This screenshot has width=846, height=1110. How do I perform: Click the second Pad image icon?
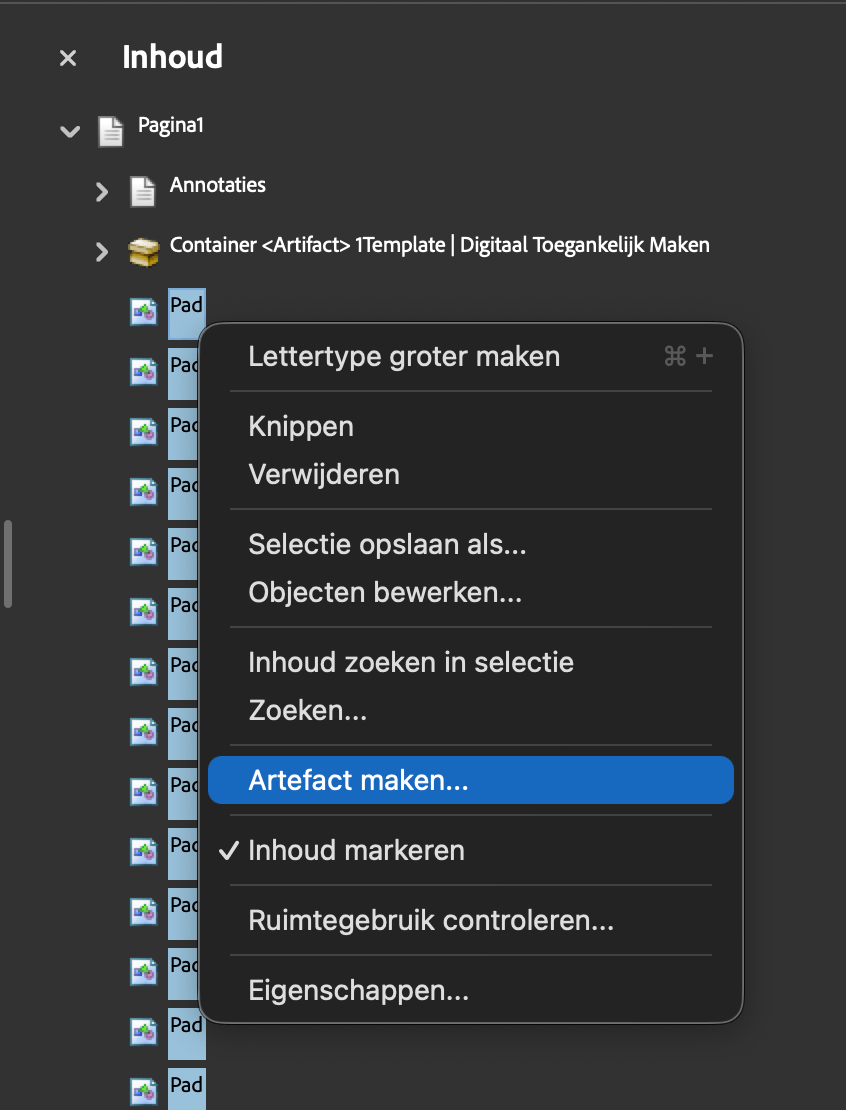(x=143, y=371)
